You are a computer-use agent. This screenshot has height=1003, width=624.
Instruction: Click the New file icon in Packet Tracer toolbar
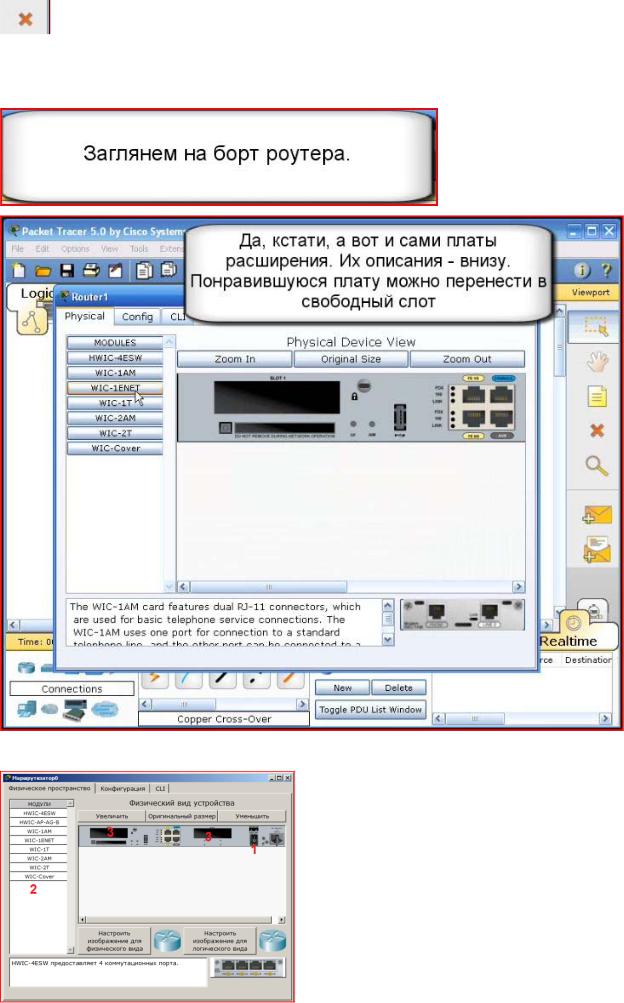pos(19,271)
